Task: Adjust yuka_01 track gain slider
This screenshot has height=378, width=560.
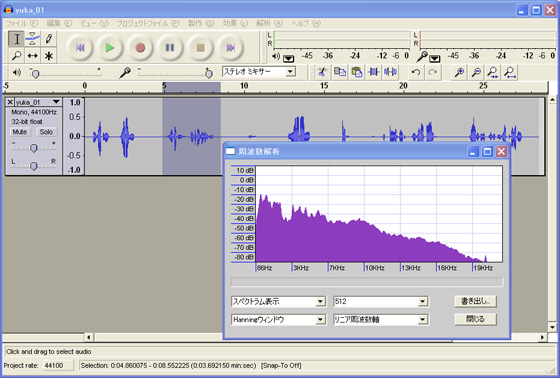Action: [33, 148]
